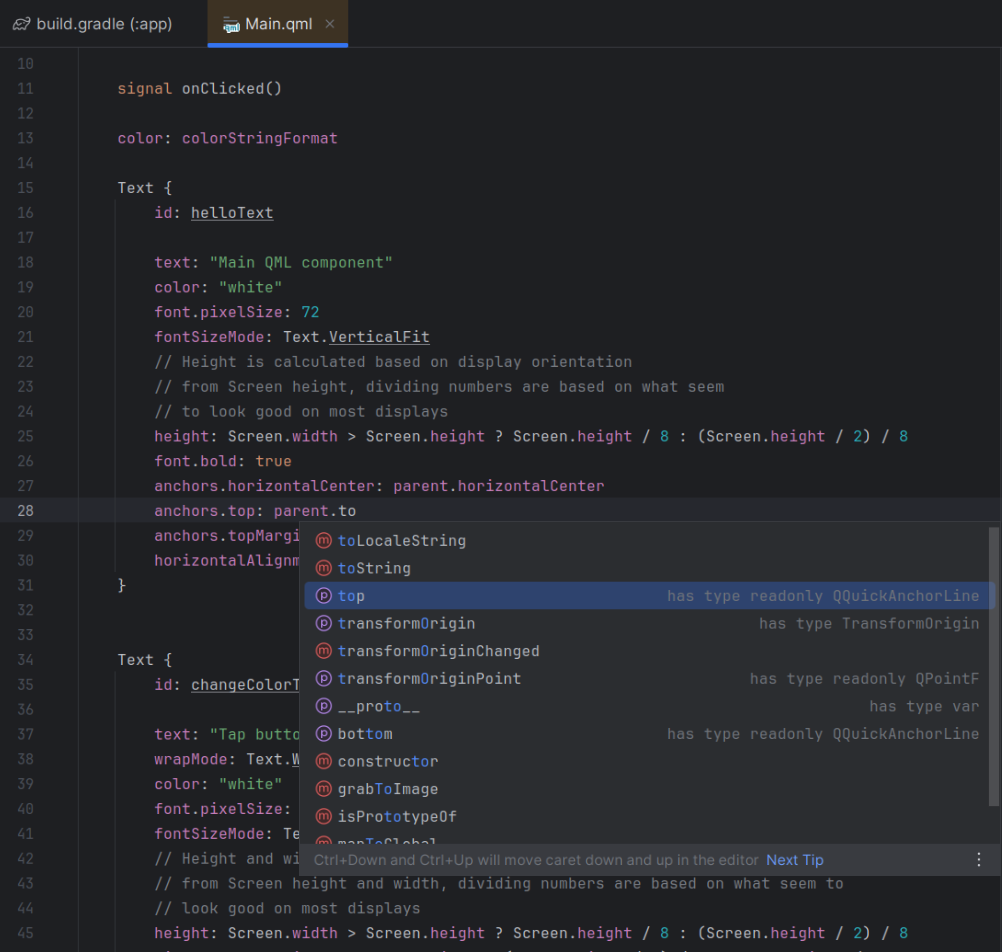Click the property icon beside transformOriginPoint
1002x952 pixels.
(x=323, y=679)
